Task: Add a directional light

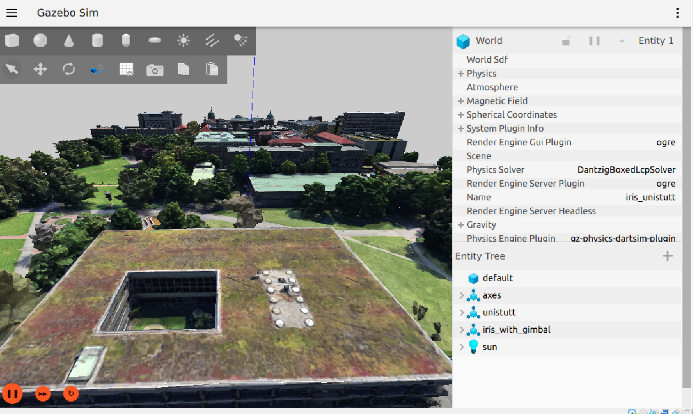Action: pyautogui.click(x=212, y=41)
